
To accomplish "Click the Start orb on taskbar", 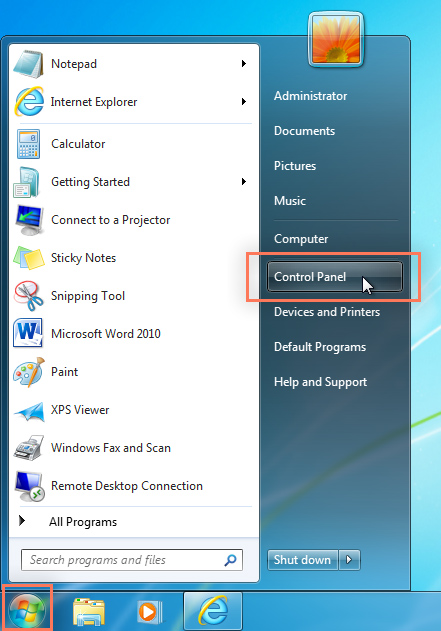I will [27, 611].
